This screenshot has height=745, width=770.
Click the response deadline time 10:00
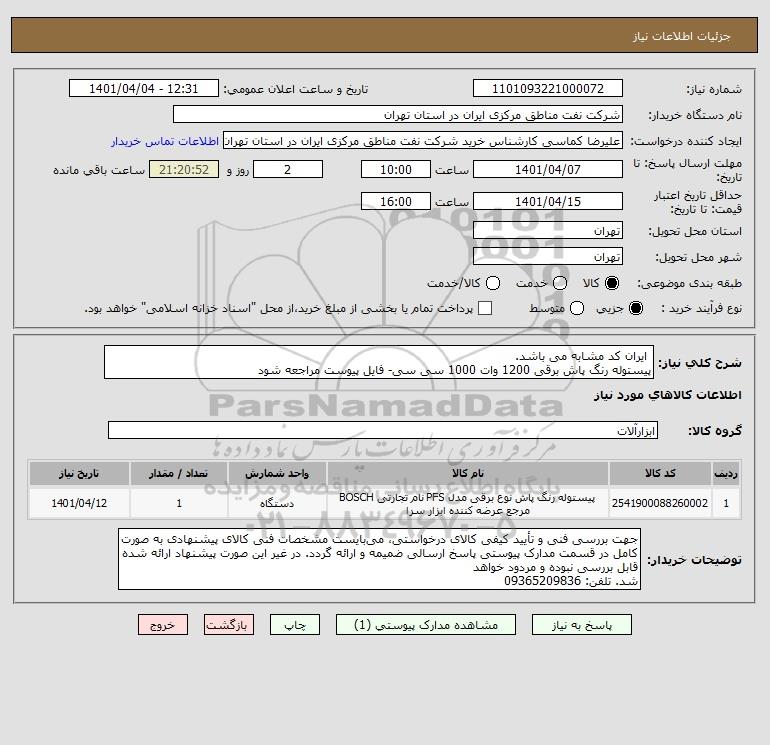396,169
